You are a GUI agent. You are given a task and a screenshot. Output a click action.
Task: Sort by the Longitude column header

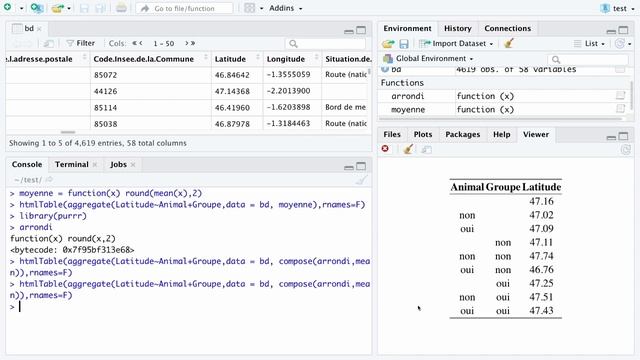click(292, 59)
